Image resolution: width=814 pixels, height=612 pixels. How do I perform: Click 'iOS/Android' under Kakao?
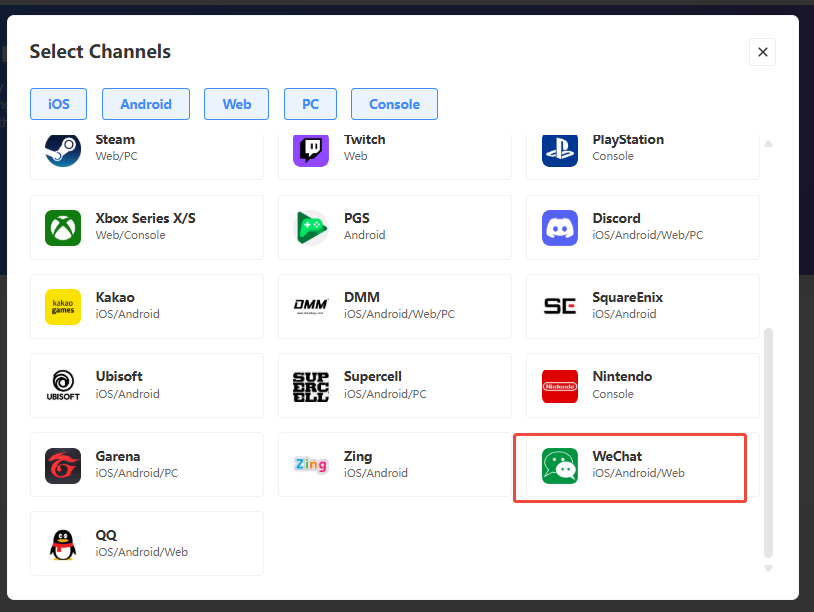coord(127,314)
